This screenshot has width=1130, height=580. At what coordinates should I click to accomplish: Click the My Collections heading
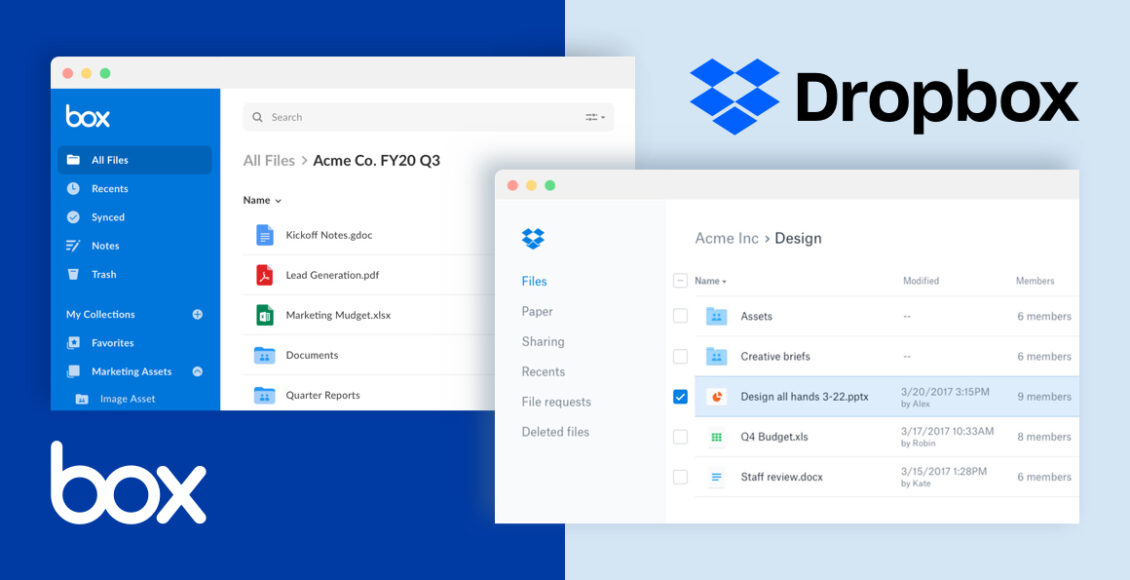click(x=100, y=314)
